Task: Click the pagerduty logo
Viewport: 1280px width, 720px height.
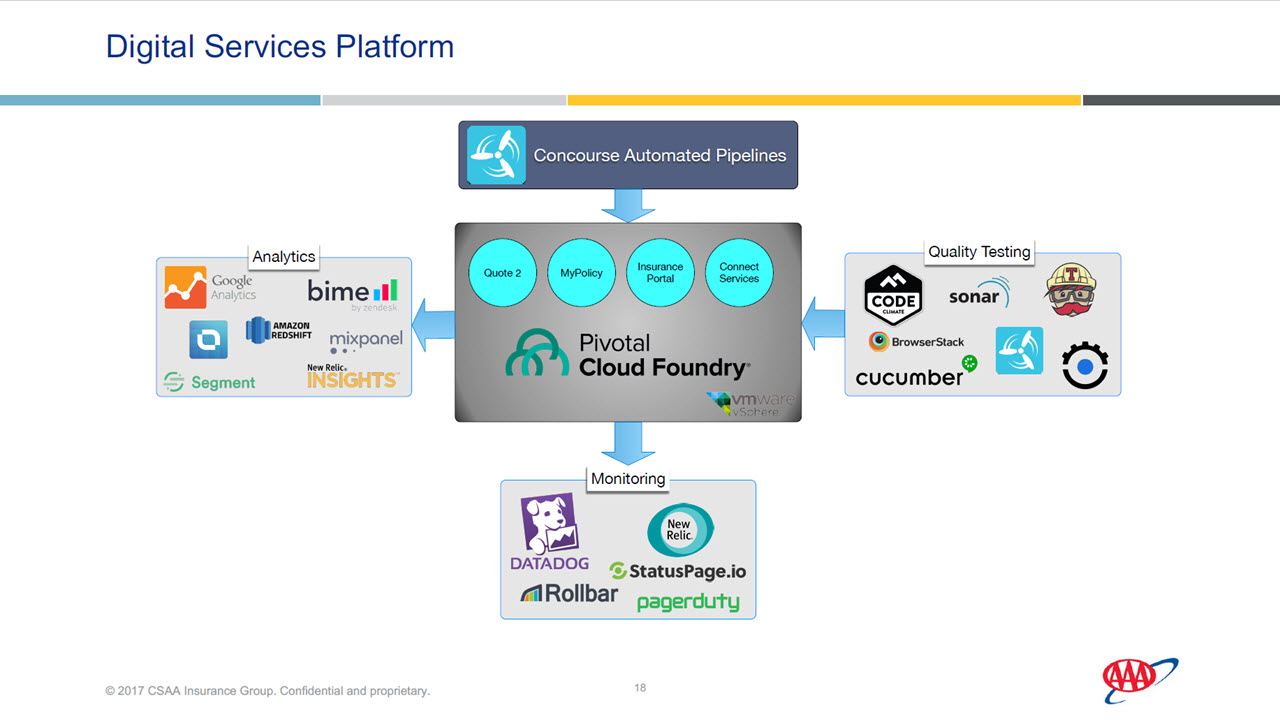Action: 688,602
